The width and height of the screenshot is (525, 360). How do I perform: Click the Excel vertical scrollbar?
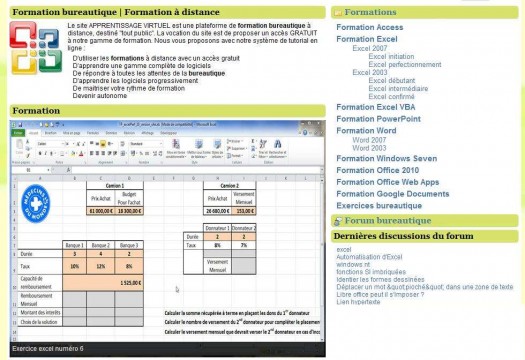(322, 260)
